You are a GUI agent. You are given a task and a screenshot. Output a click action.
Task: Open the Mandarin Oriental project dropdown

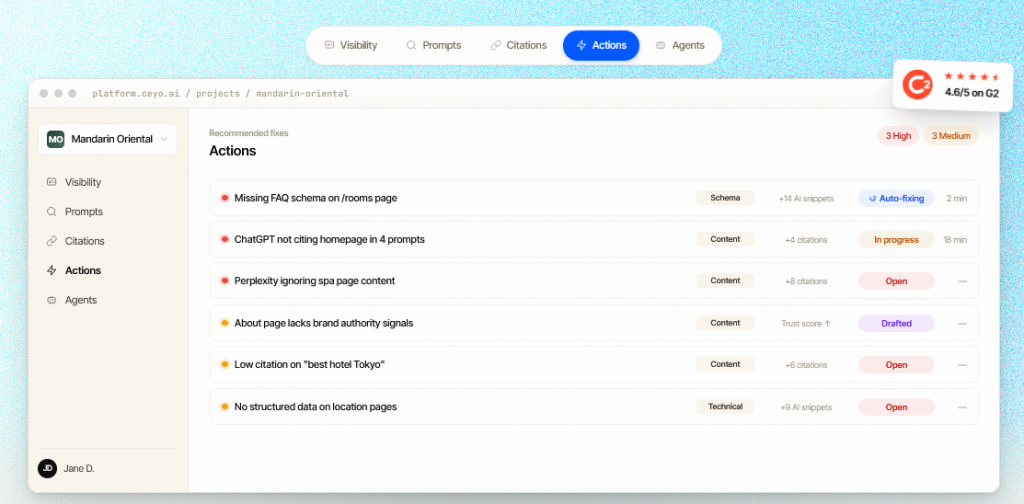click(x=108, y=139)
